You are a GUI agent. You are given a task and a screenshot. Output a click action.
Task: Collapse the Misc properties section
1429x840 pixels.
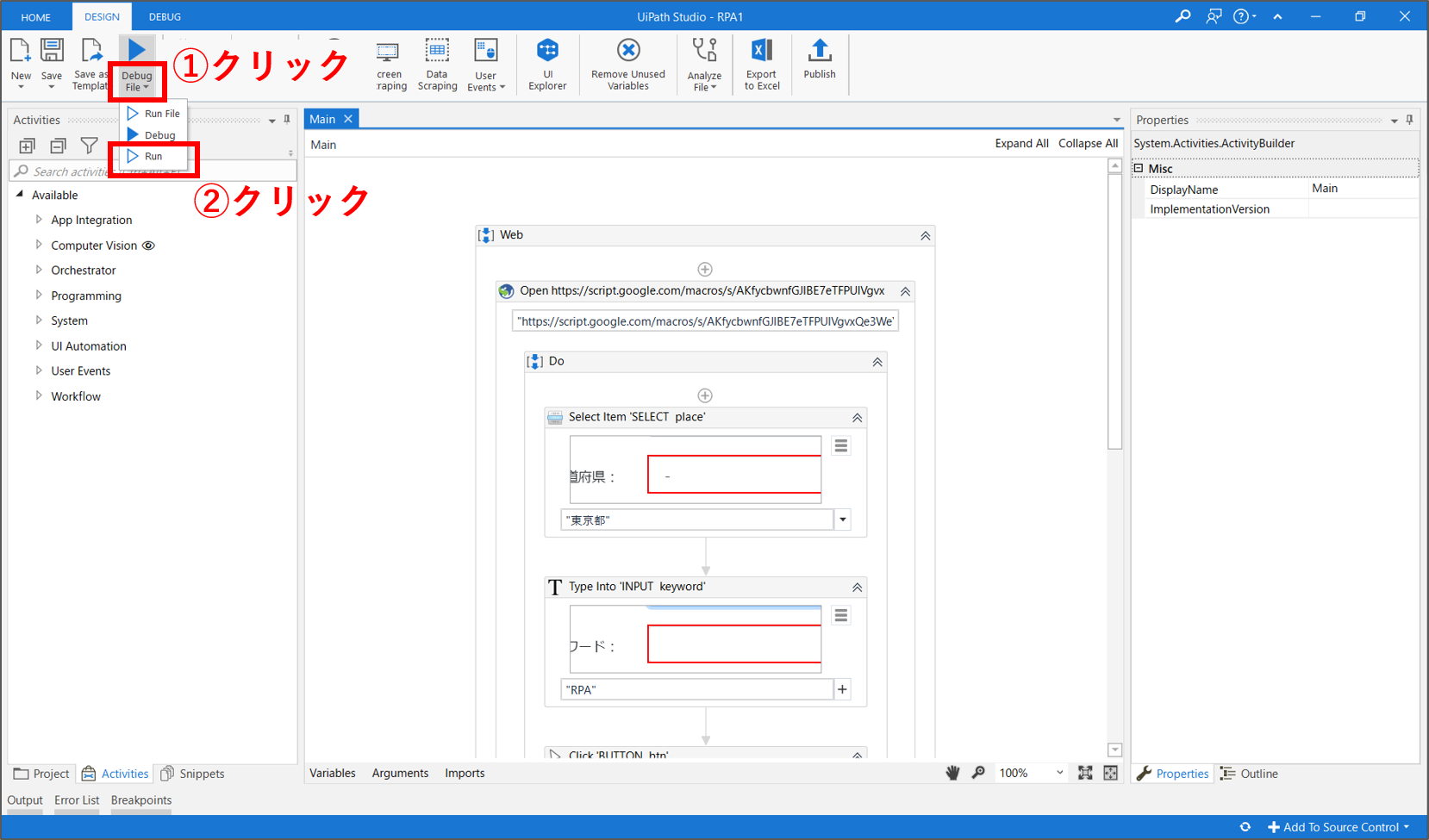pos(1139,169)
